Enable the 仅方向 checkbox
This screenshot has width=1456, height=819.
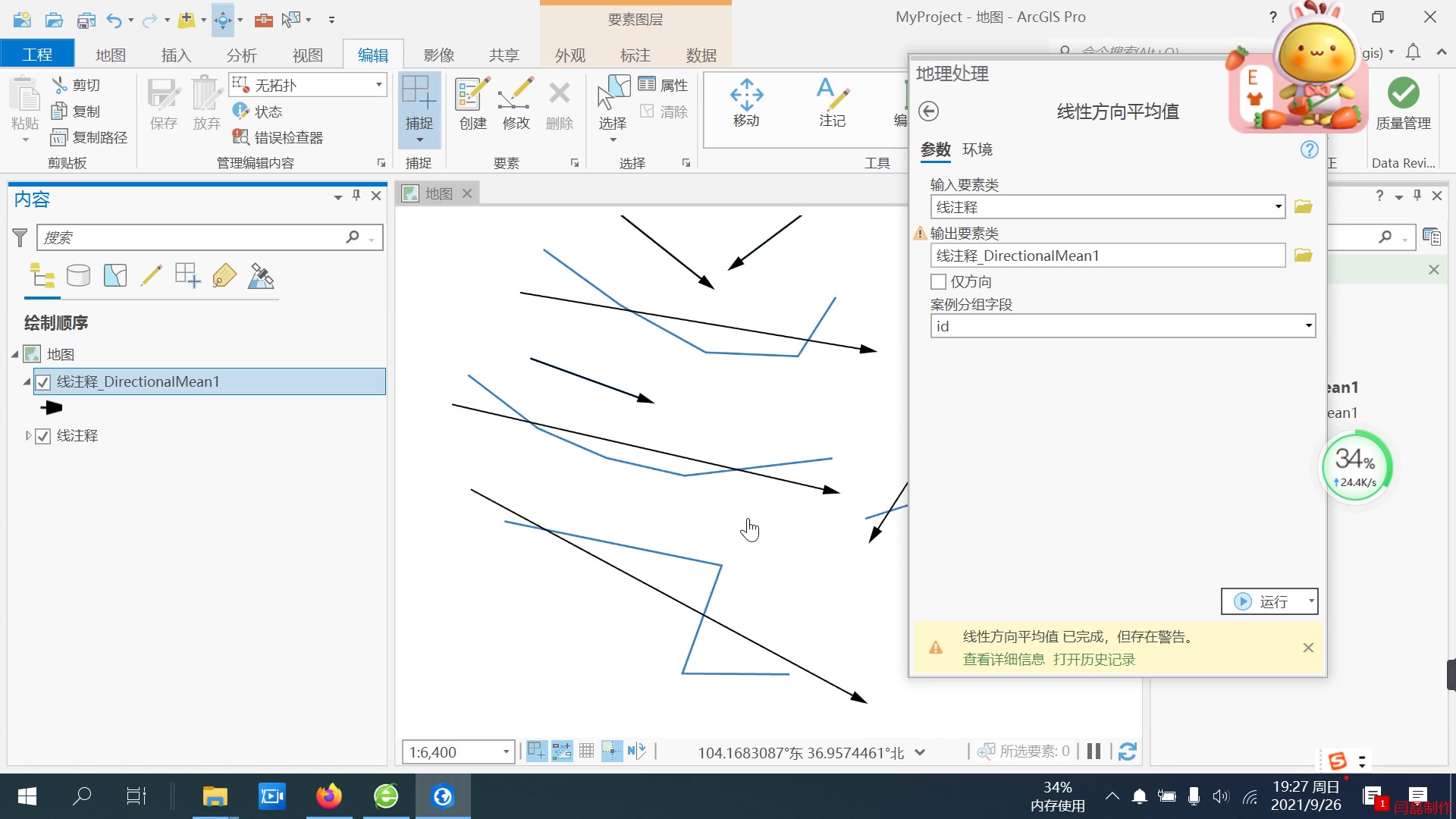[x=937, y=281]
